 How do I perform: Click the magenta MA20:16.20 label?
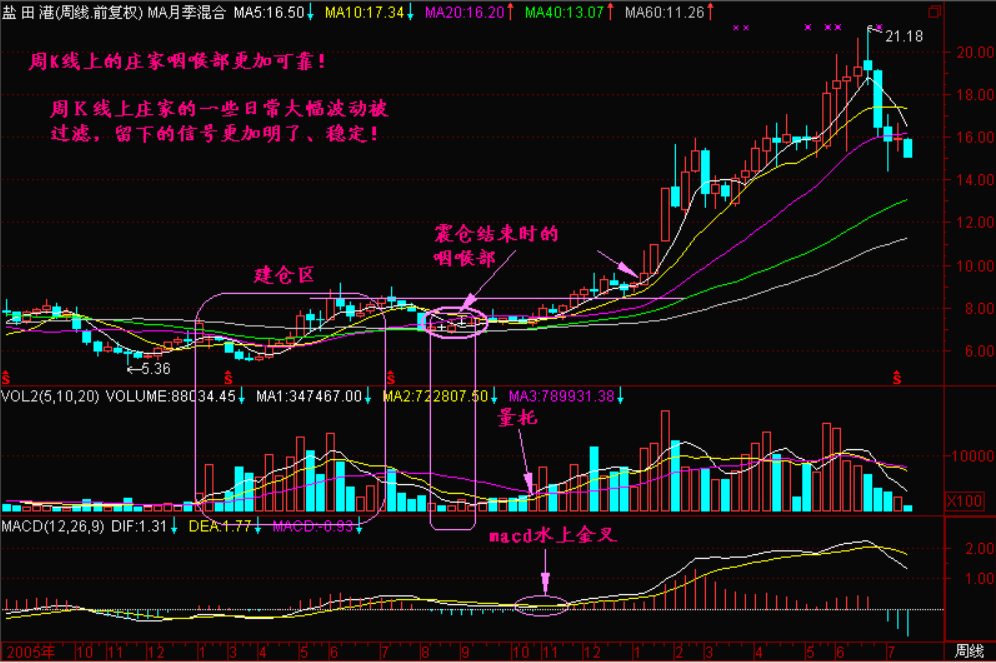pyautogui.click(x=462, y=12)
